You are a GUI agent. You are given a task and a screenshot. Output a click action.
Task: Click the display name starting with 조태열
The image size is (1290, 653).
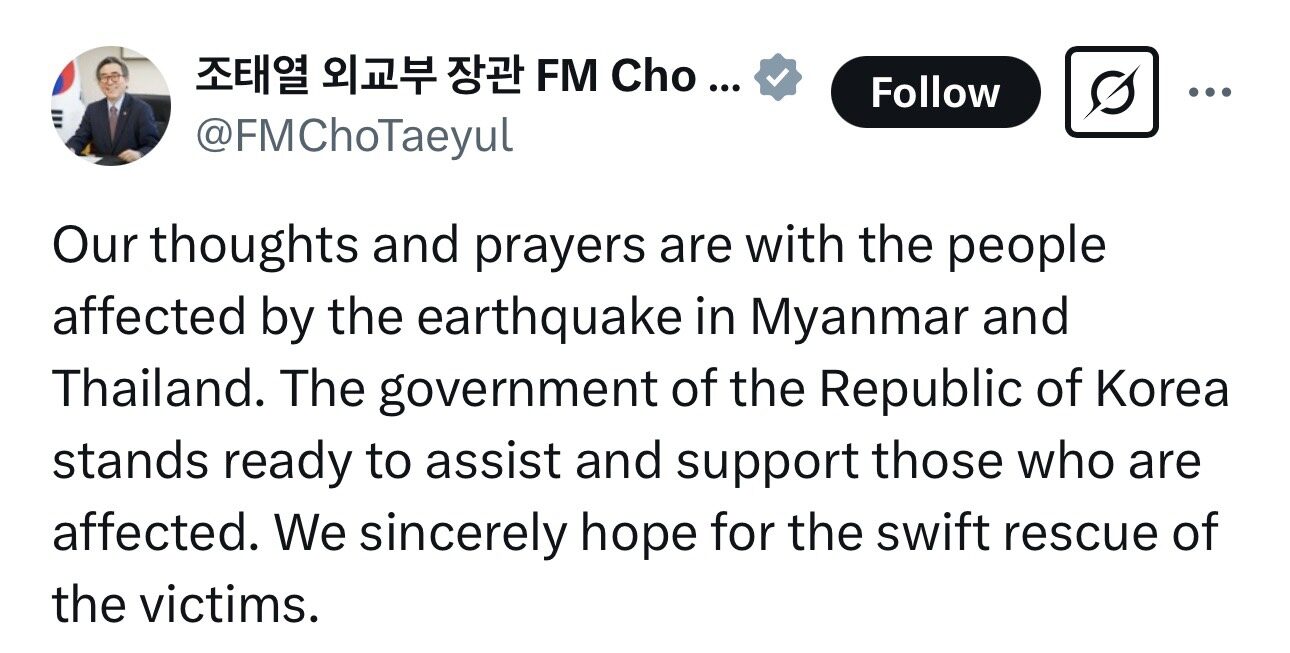[467, 77]
